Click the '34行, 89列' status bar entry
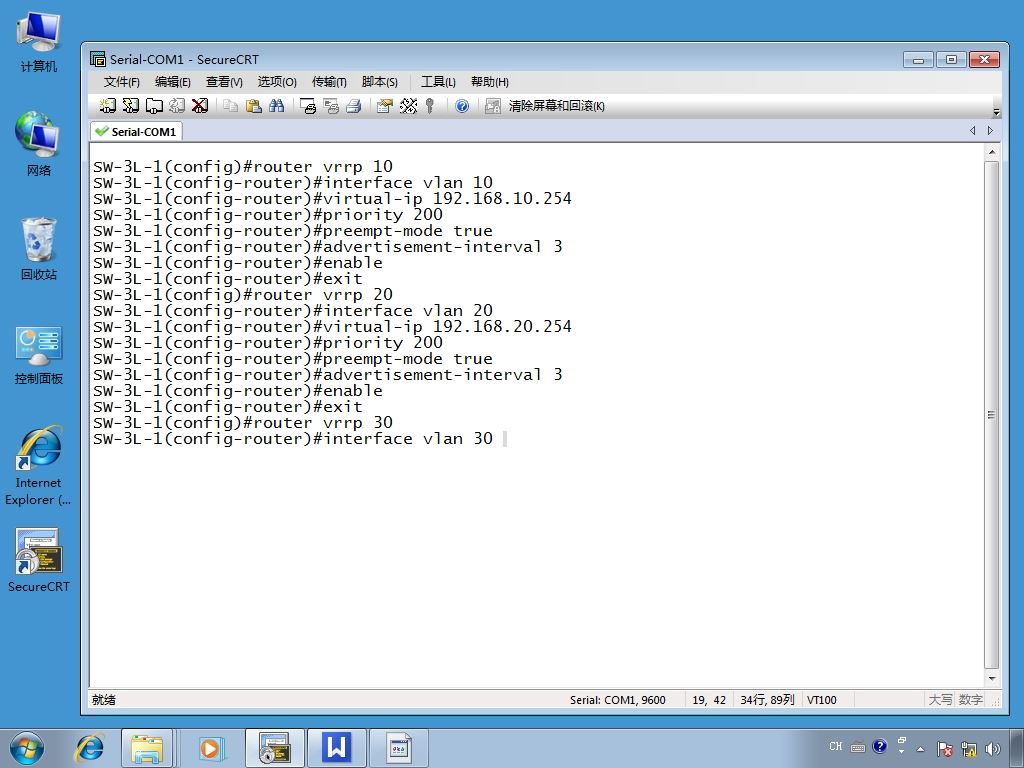This screenshot has width=1024, height=768. pyautogui.click(x=767, y=699)
